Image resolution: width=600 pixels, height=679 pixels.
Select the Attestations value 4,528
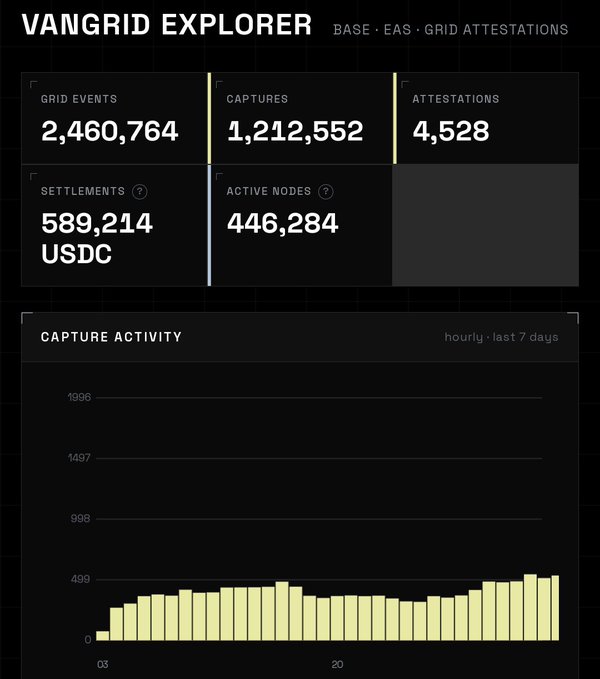click(x=451, y=131)
